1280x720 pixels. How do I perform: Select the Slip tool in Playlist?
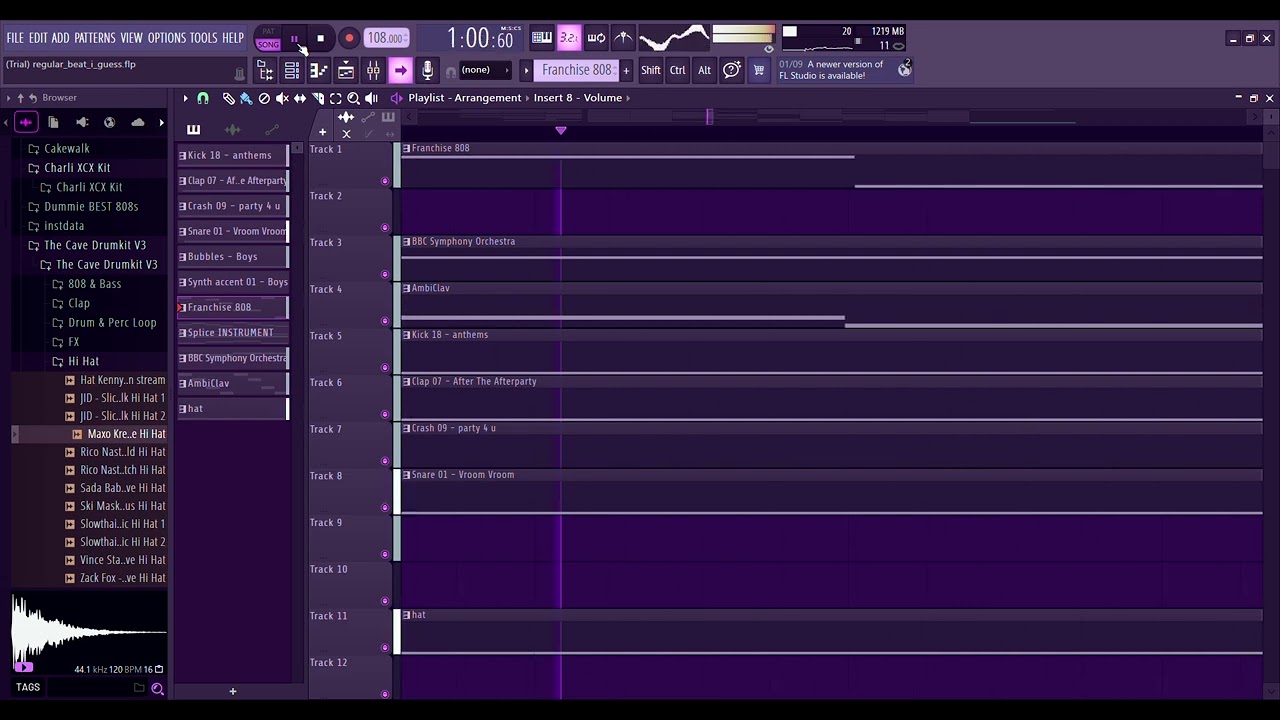[300, 98]
